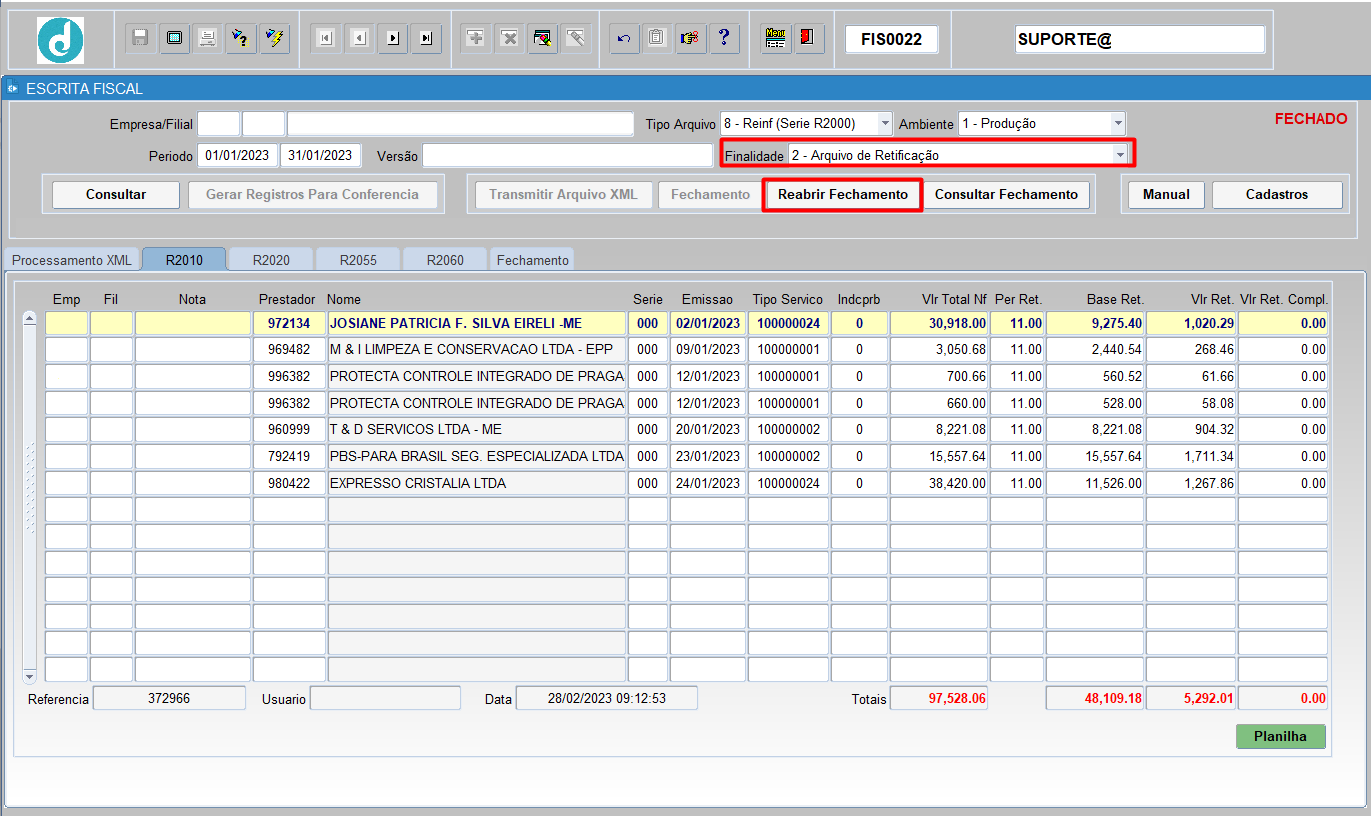This screenshot has width=1371, height=816.
Task: Click the grid scroll down arrow
Action: click(29, 676)
